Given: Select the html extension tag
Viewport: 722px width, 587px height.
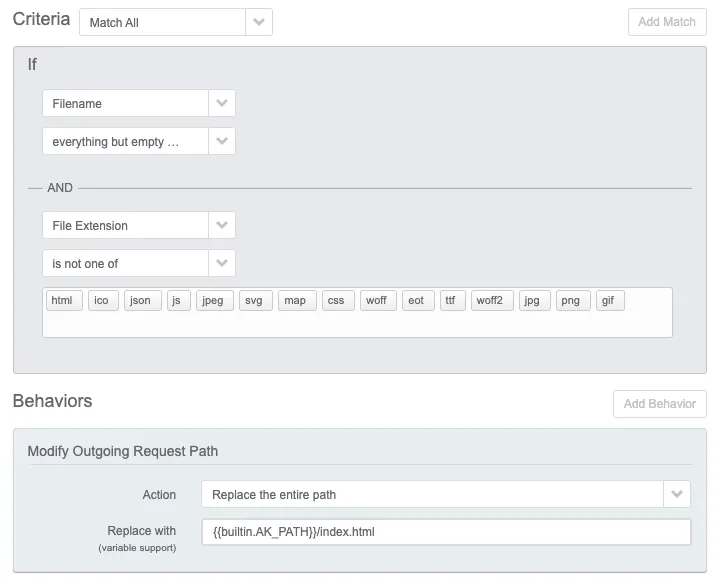Looking at the screenshot, I should [x=63, y=300].
